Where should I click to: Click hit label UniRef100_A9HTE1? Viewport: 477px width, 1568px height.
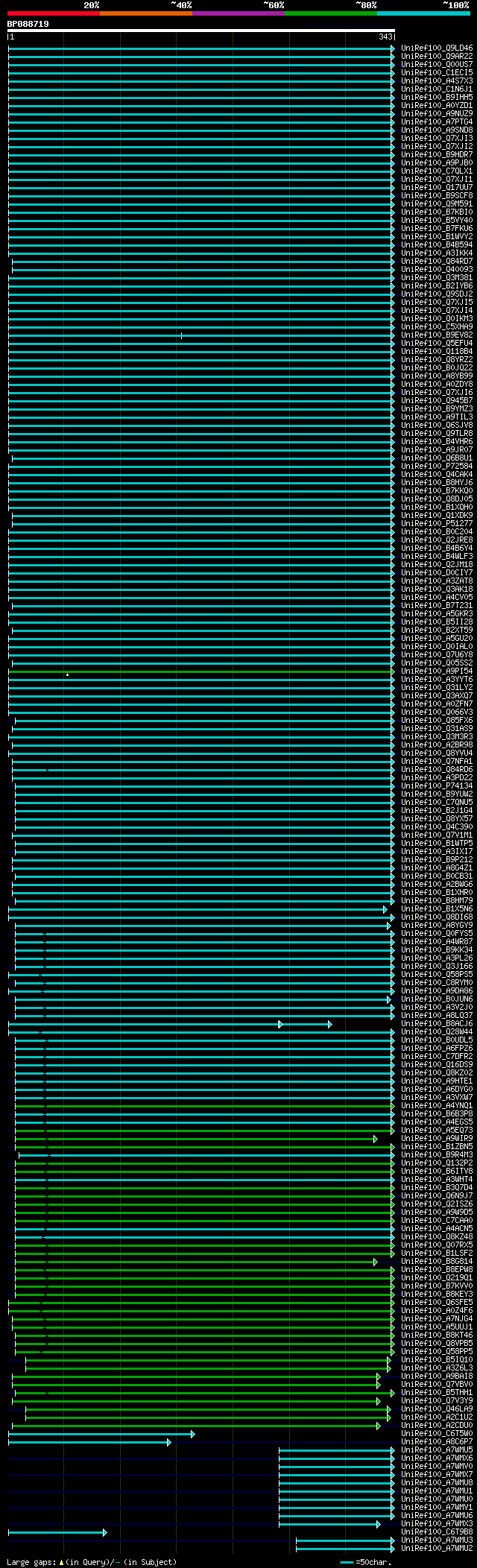pos(437,1081)
